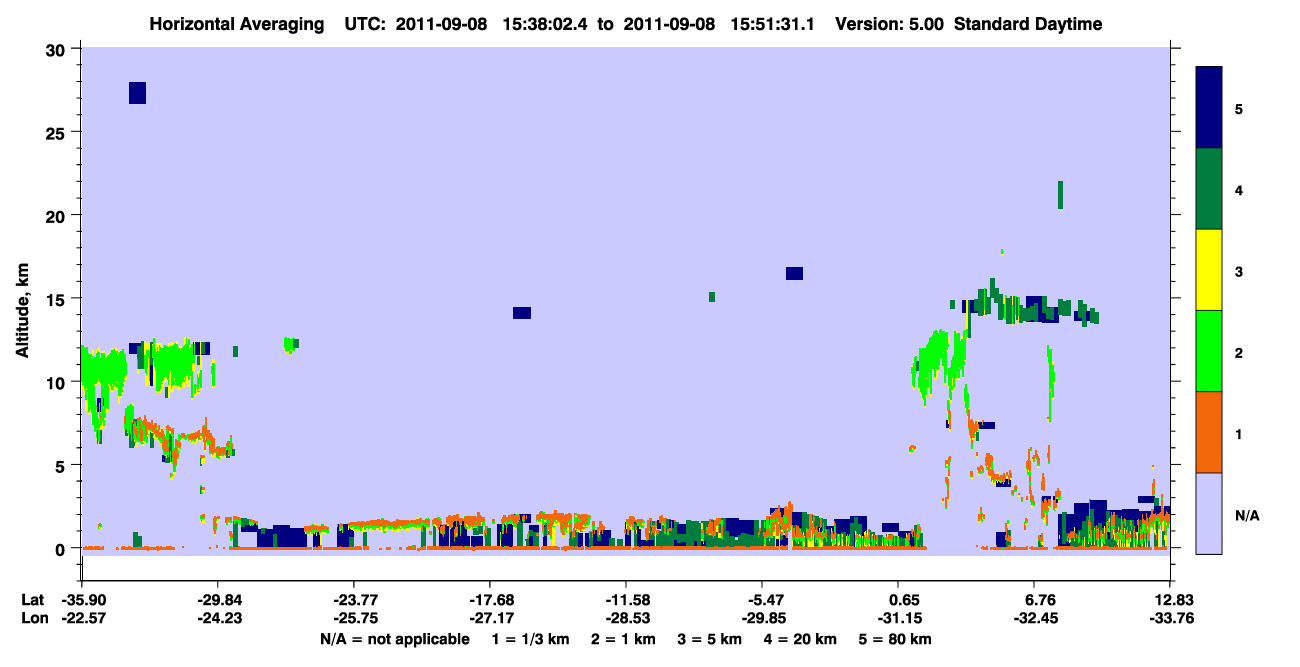The image size is (1300, 667).
Task: Click the 'Standard Daytime' text
Action: tap(1028, 24)
